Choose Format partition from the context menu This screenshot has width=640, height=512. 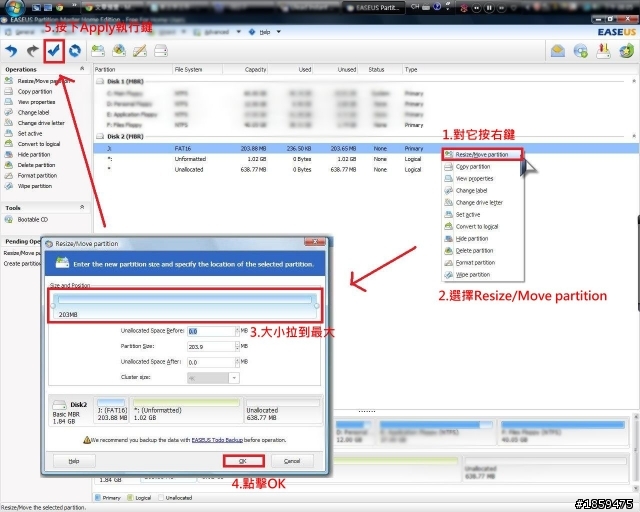coord(475,263)
